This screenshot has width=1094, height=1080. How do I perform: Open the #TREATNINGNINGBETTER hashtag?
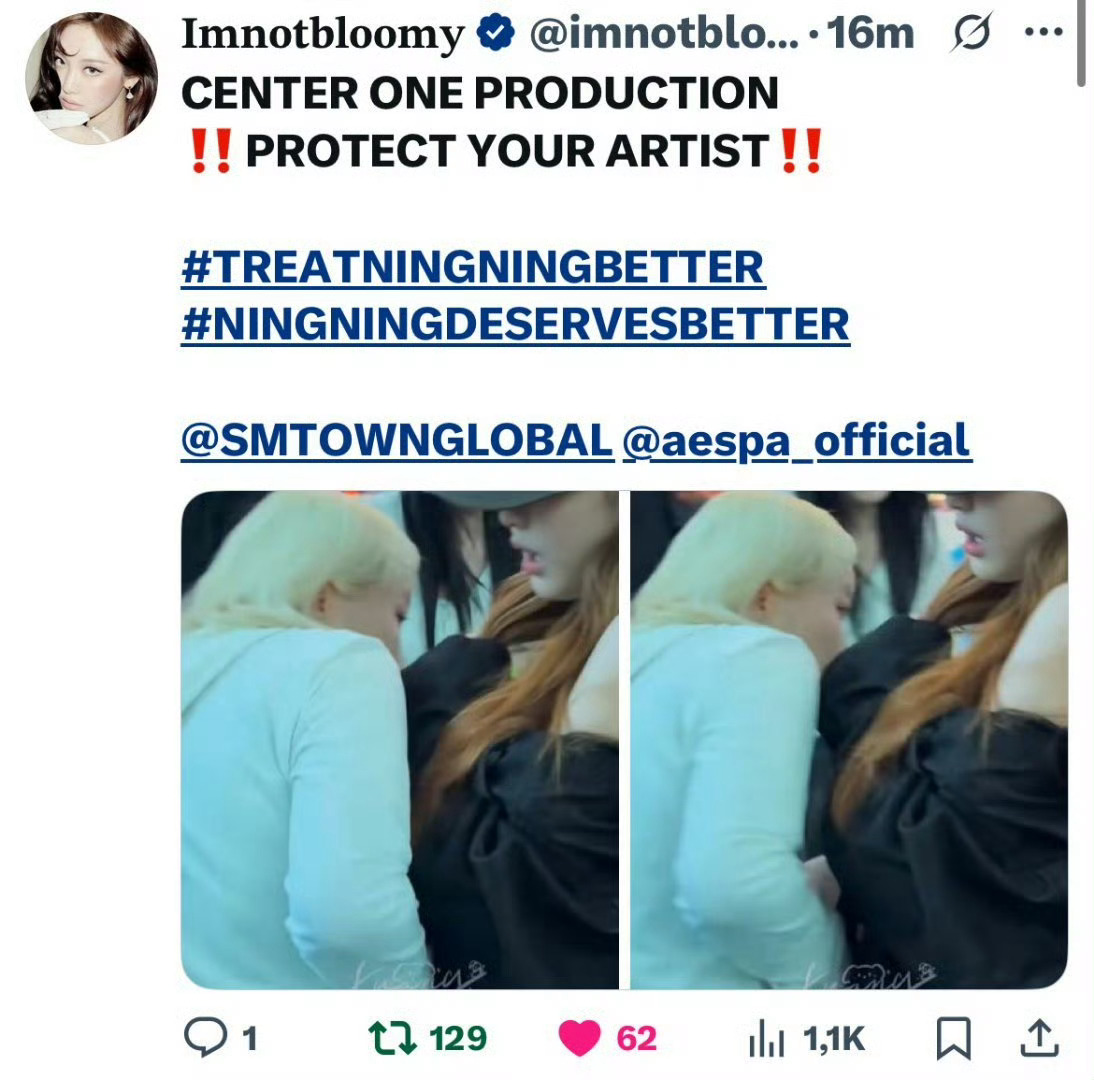(x=473, y=267)
